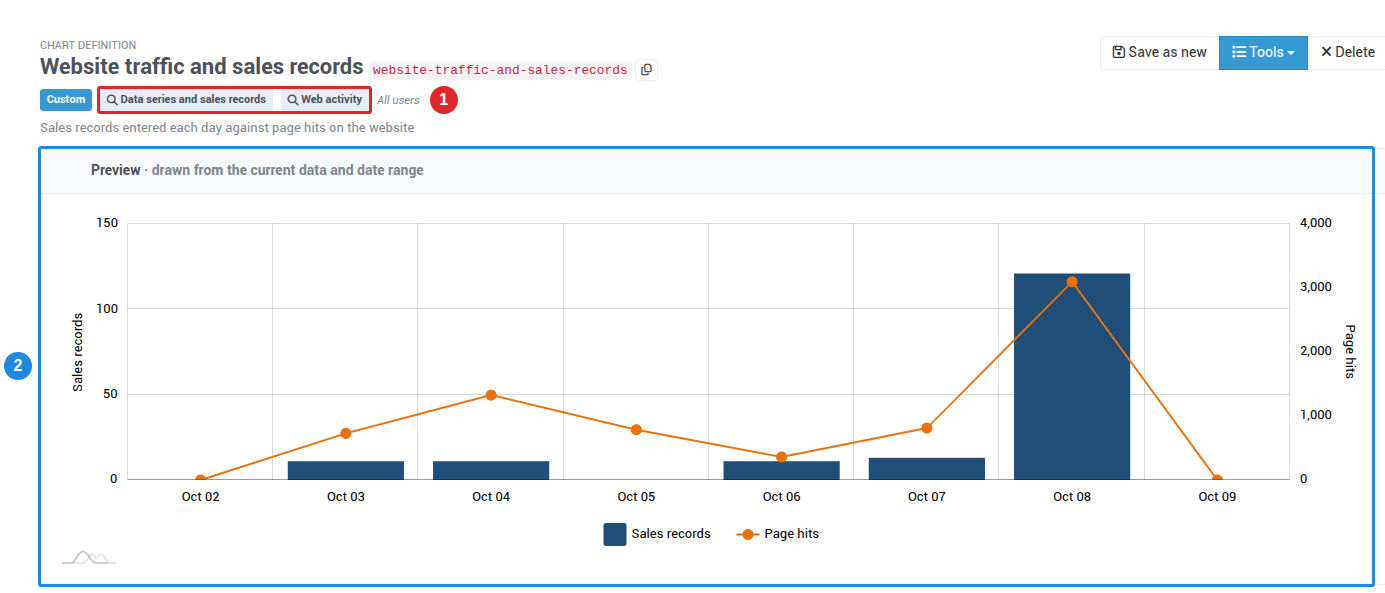Click the Sales records vertical axis title

[78, 352]
